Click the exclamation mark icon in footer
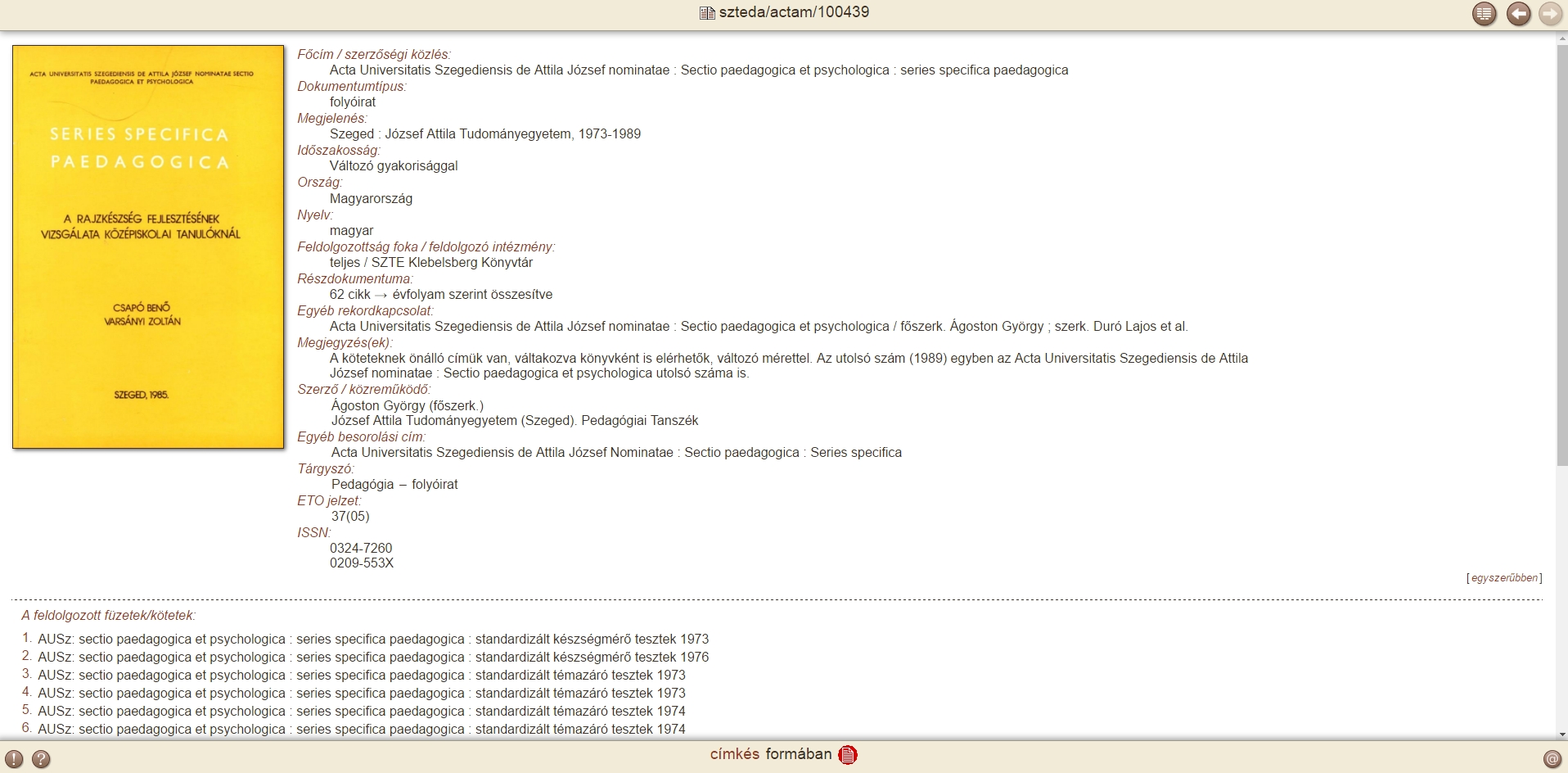This screenshot has width=1568, height=773. 14,759
